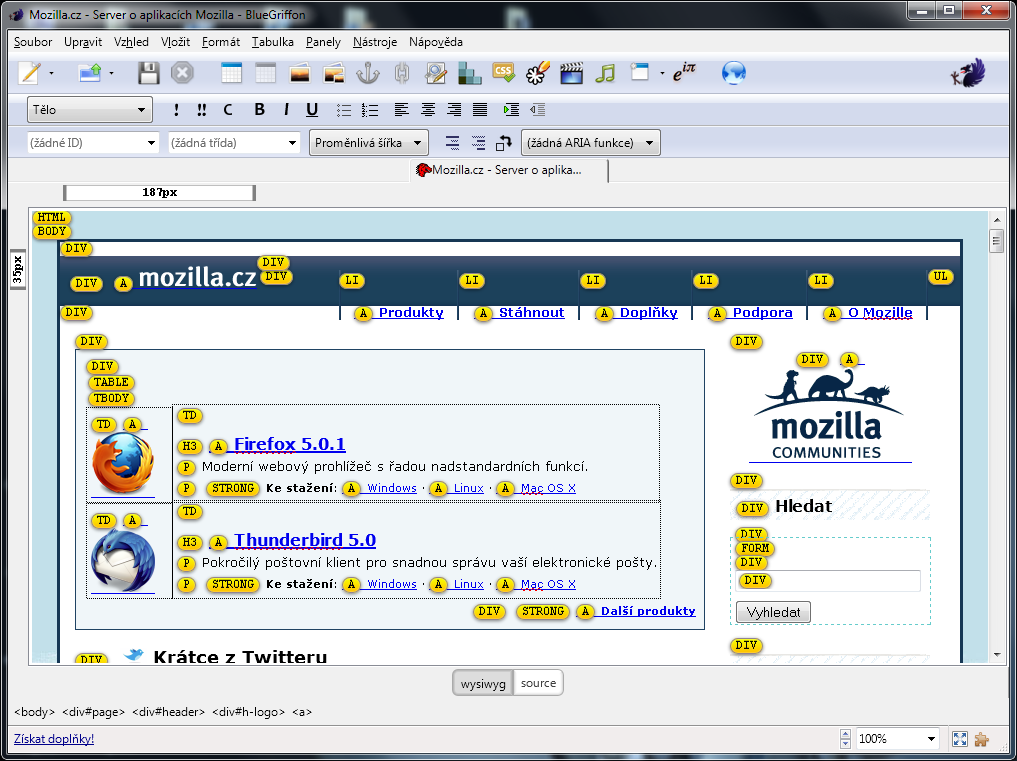Expand the arrow next to e^iπ icon
The height and width of the screenshot is (761, 1017).
(x=662, y=73)
